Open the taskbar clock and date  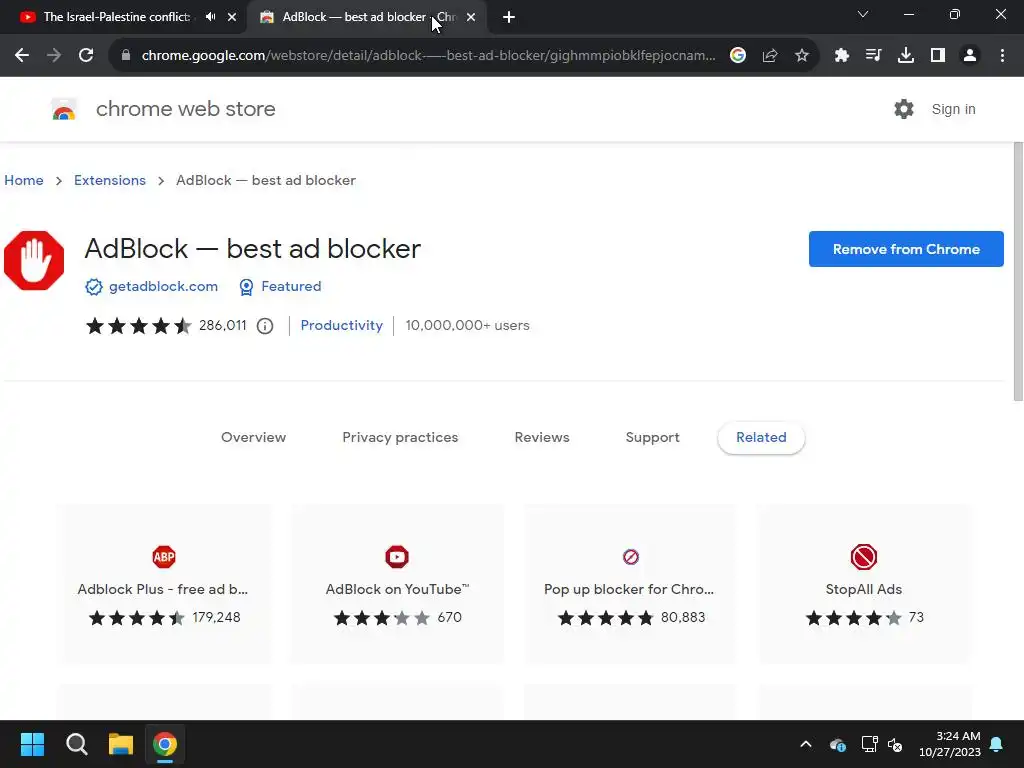[950, 744]
